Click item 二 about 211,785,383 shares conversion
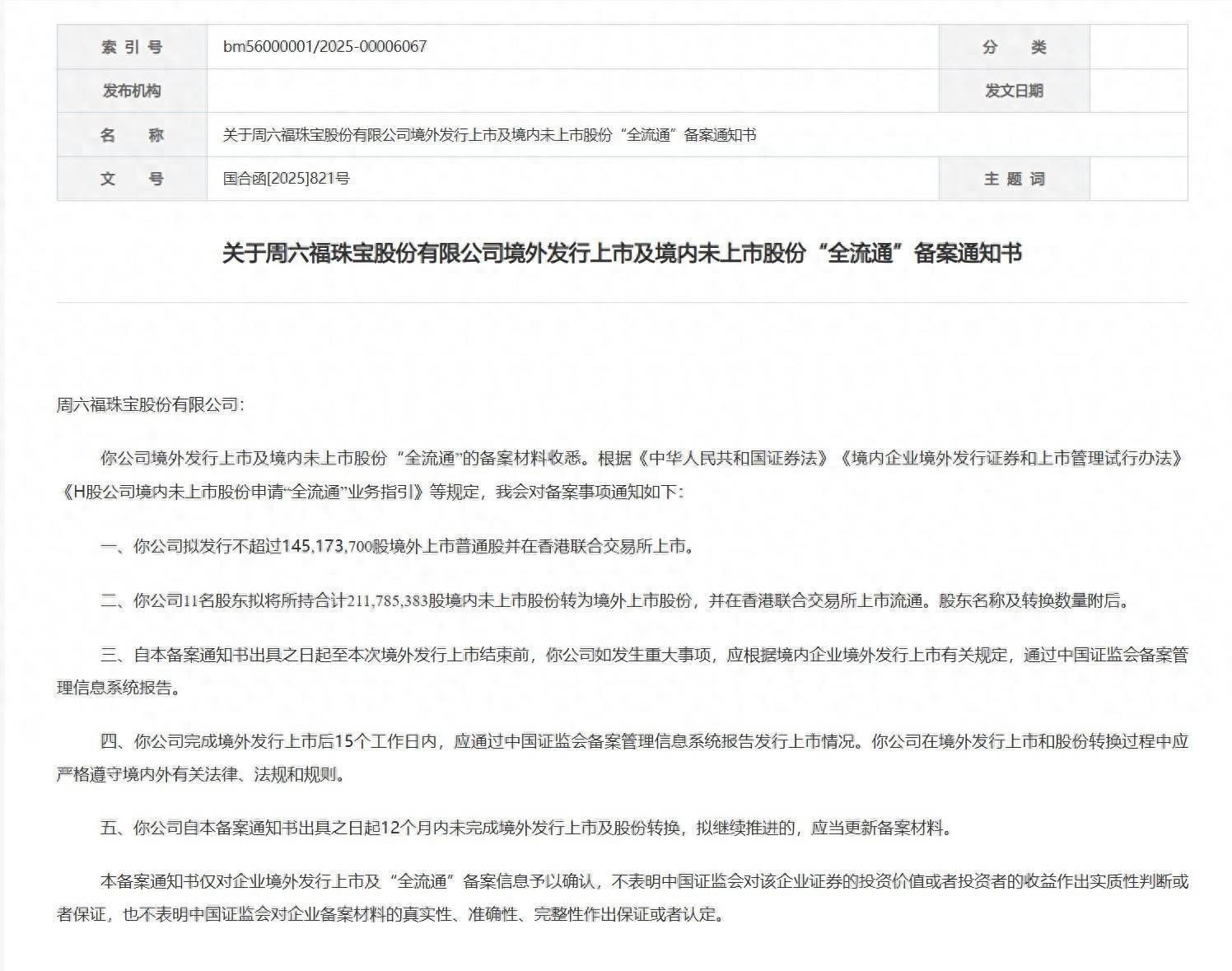The height and width of the screenshot is (971, 1232). coord(616,600)
